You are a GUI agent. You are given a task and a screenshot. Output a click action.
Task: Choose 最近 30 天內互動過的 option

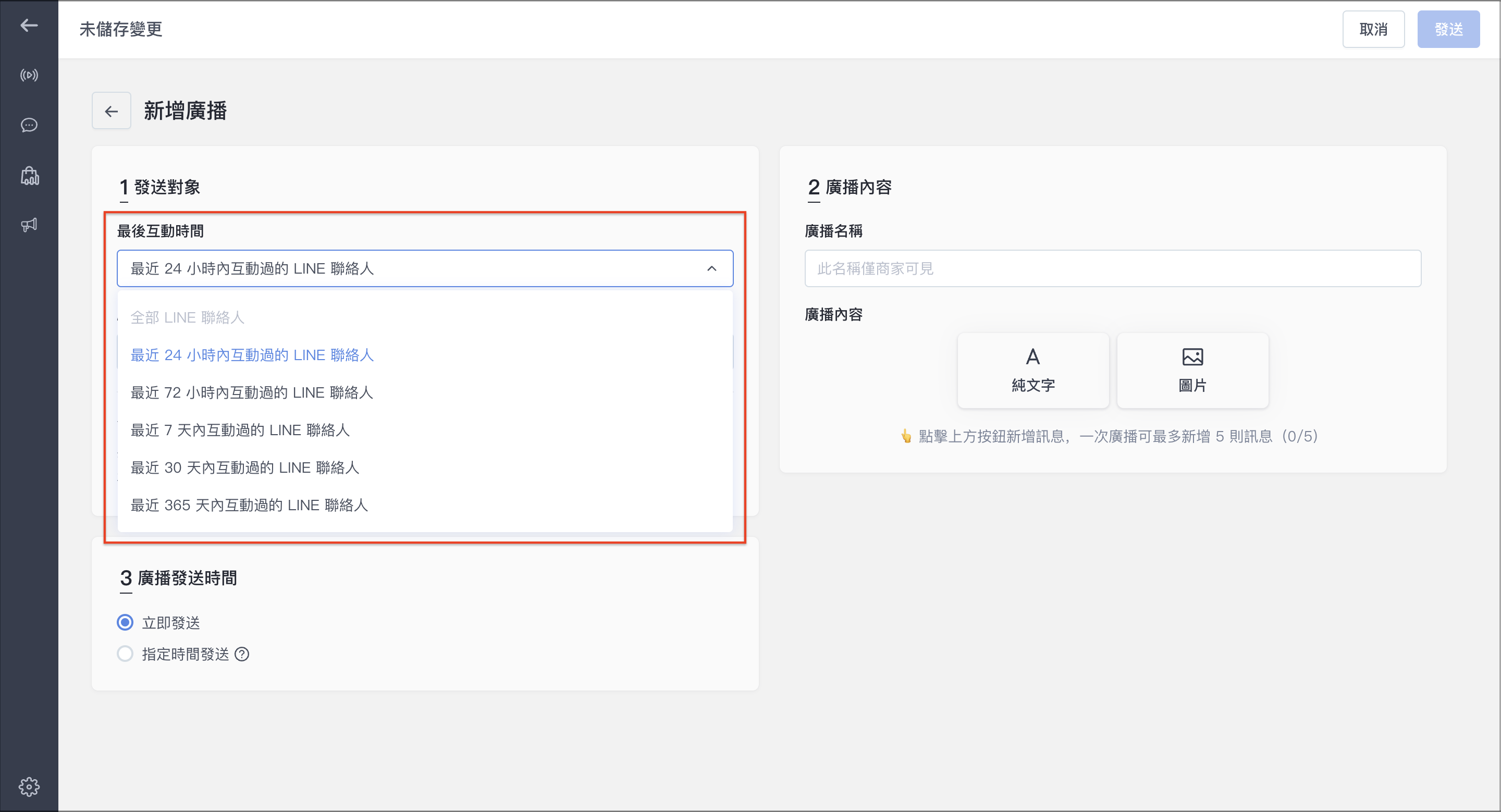pyautogui.click(x=425, y=467)
